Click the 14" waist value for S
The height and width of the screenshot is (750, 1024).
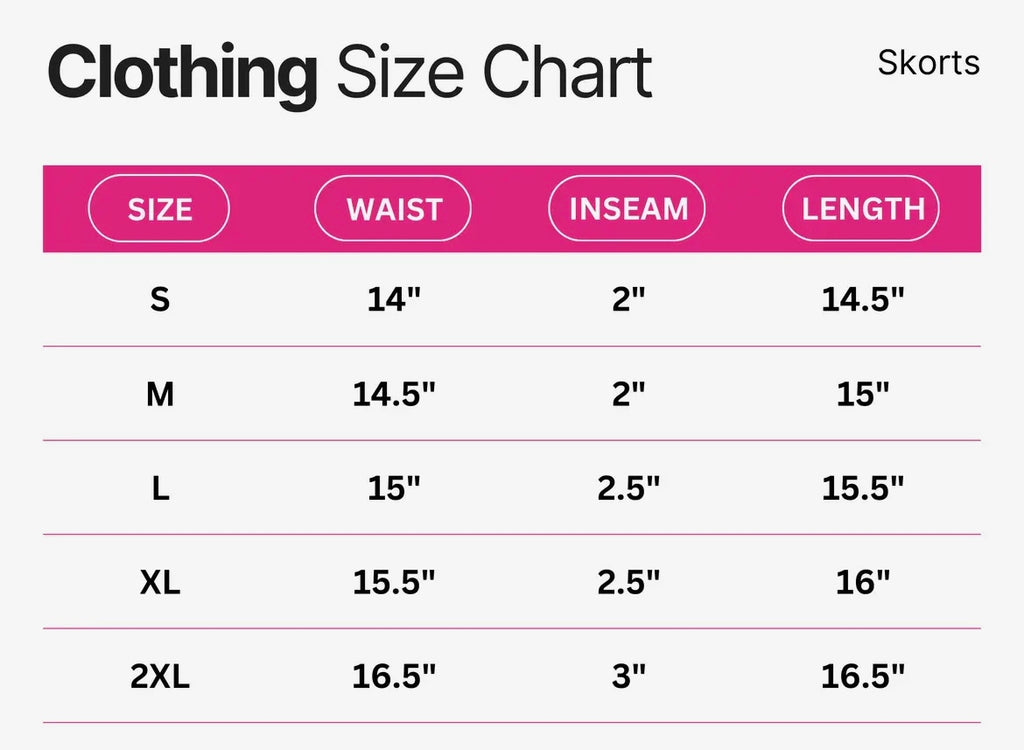click(394, 300)
